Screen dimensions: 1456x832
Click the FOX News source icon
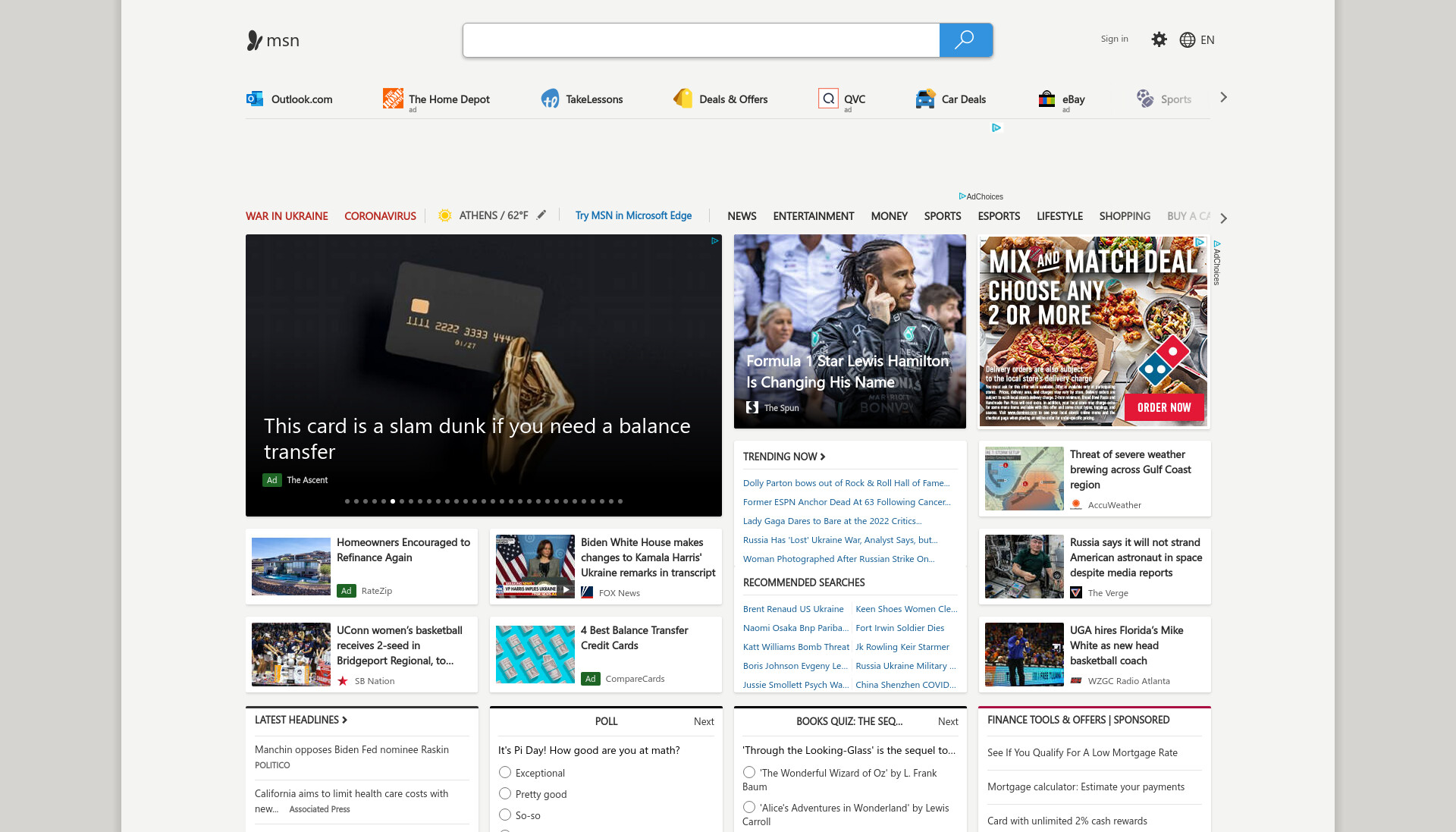[587, 592]
